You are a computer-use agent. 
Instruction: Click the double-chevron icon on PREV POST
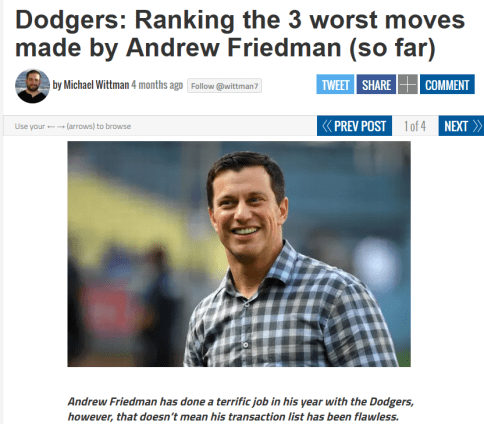pyautogui.click(x=327, y=126)
